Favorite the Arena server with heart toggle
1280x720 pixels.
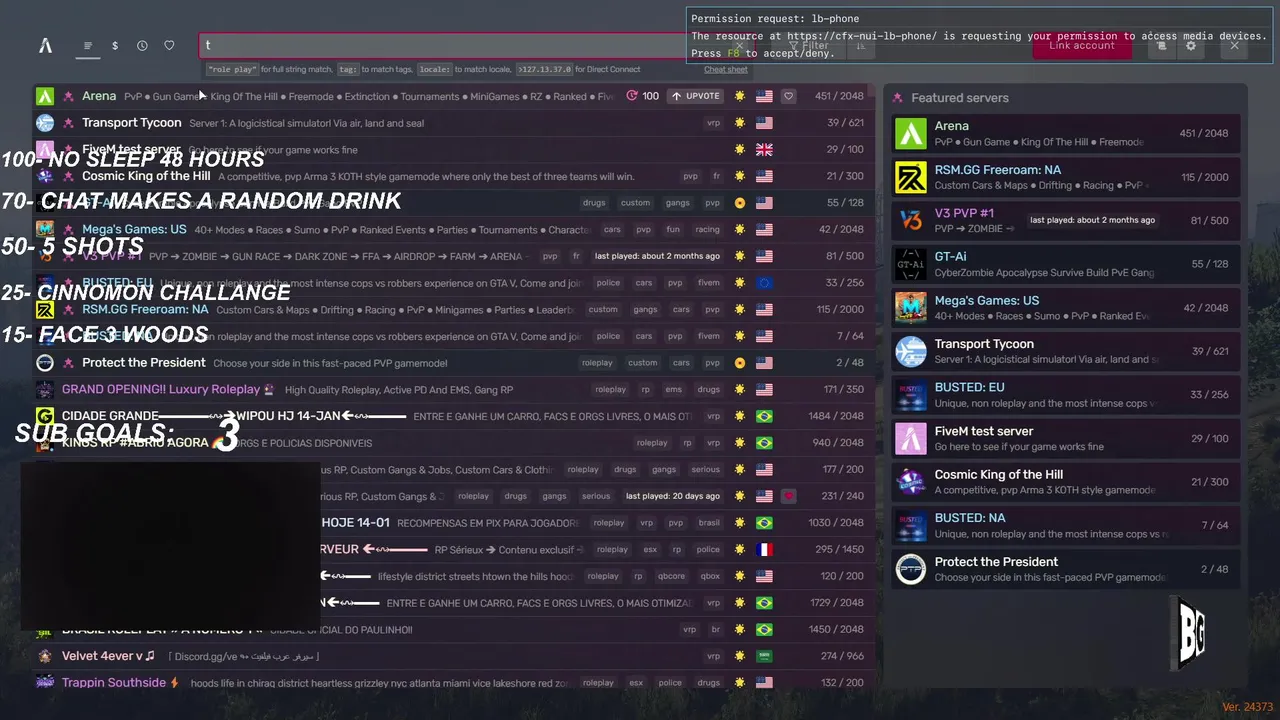point(789,96)
